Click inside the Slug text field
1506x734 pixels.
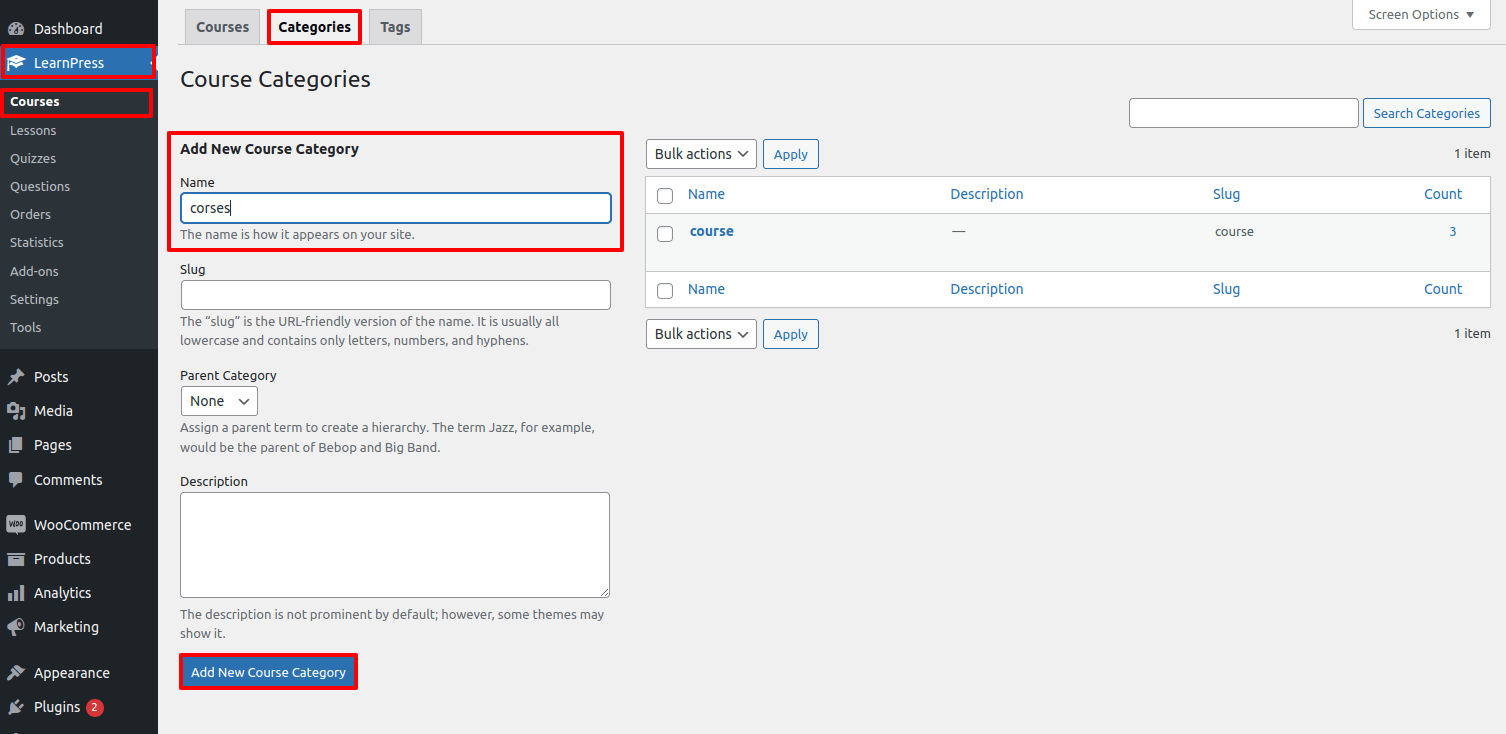point(395,295)
